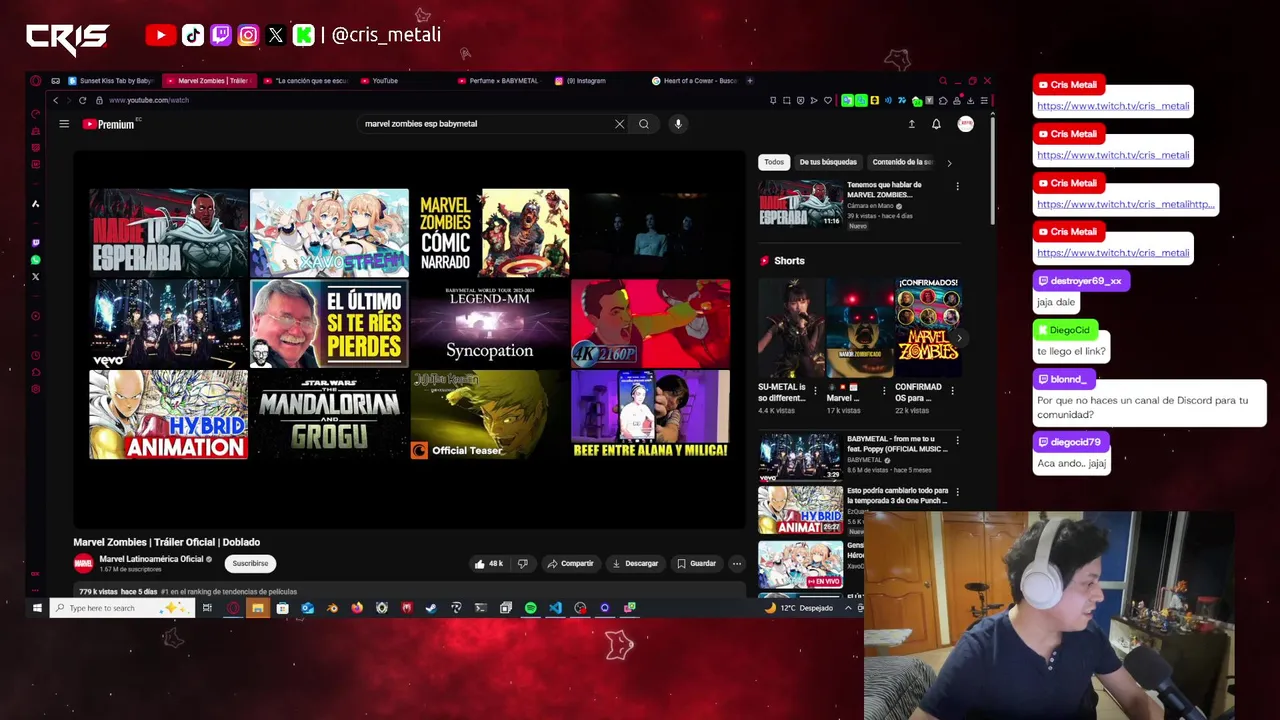Open options for 'Tenemos que hablar de' video
This screenshot has width=1280, height=720.
957,186
